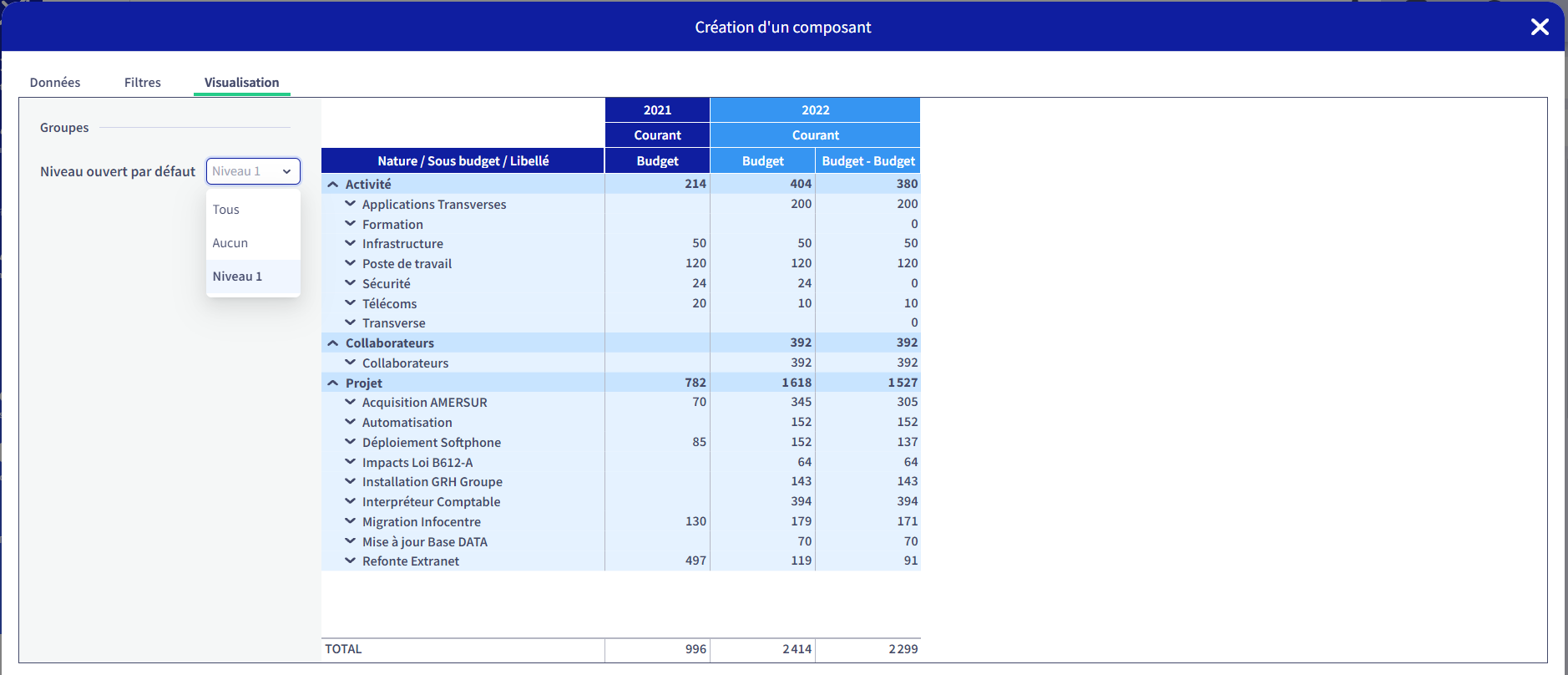Screen dimensions: 1568x675
Task: Expand the Interpréteur Comptable chevron
Action: click(351, 501)
